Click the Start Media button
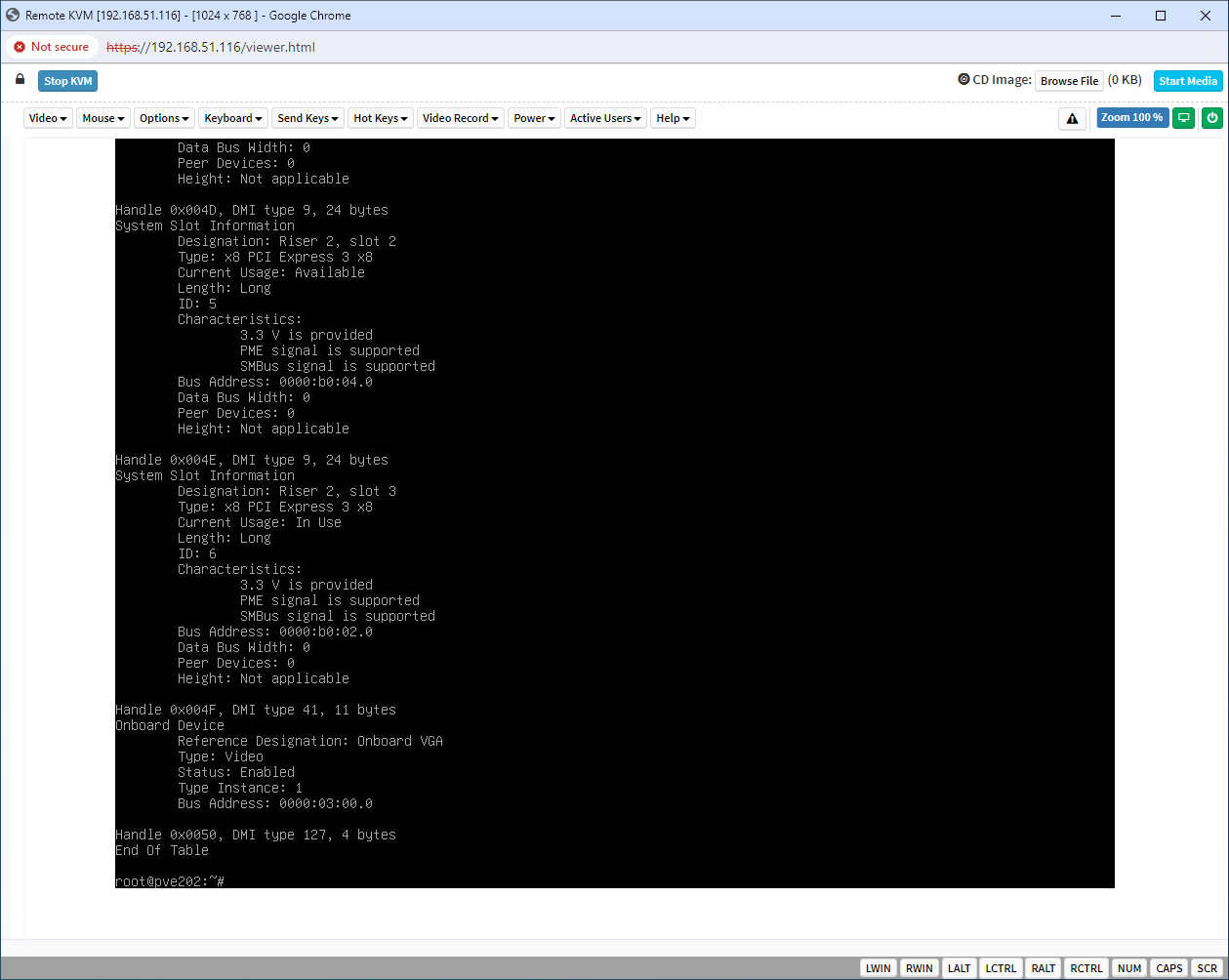 [x=1188, y=81]
